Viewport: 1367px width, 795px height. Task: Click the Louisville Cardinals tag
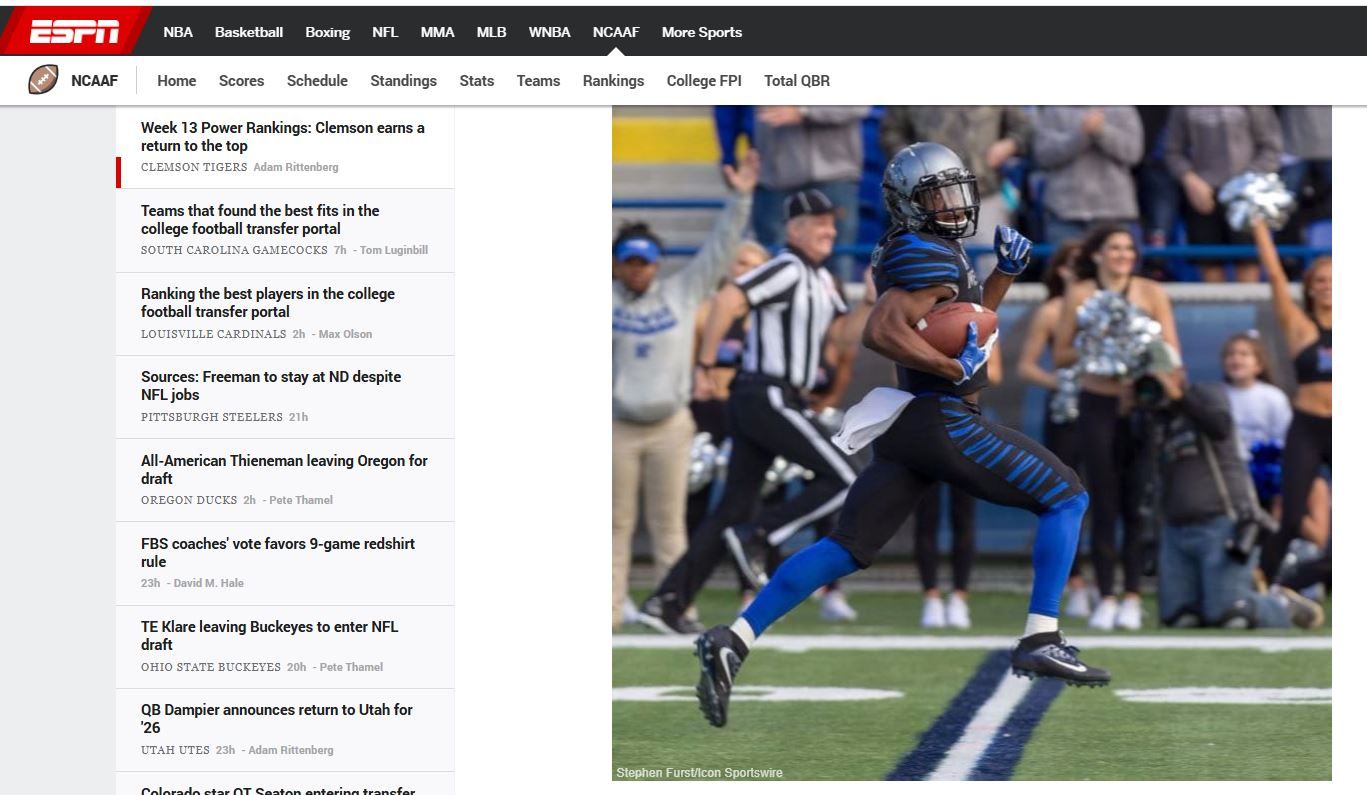pos(213,334)
